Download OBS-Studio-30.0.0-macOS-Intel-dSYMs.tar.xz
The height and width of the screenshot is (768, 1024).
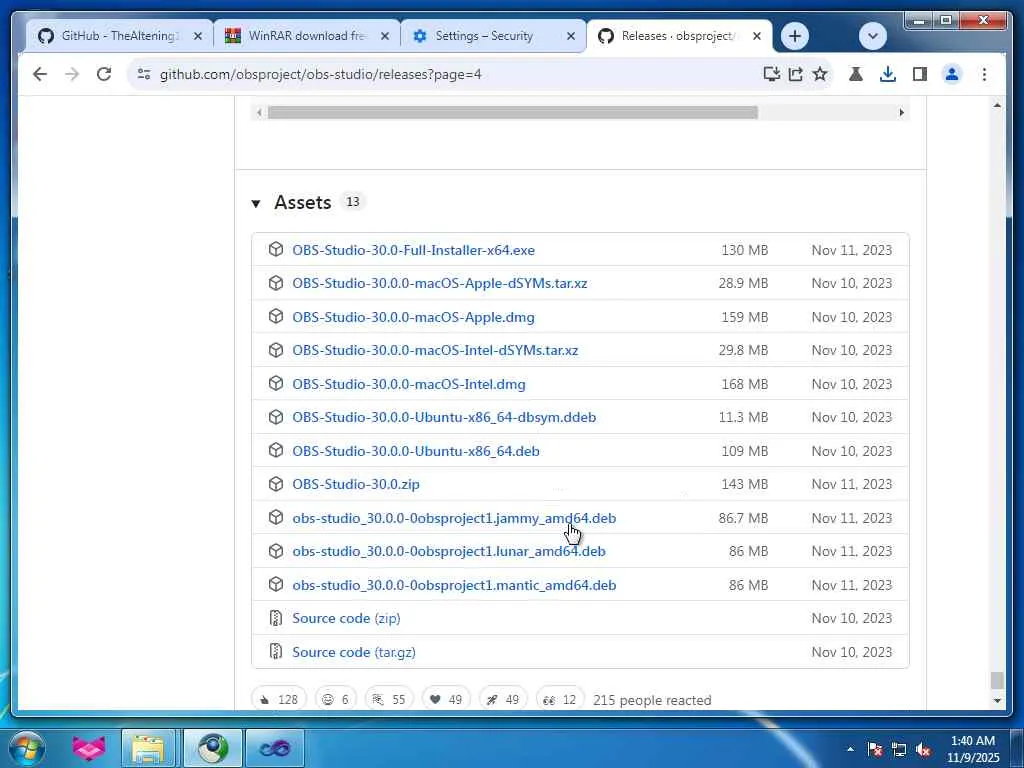coord(435,351)
